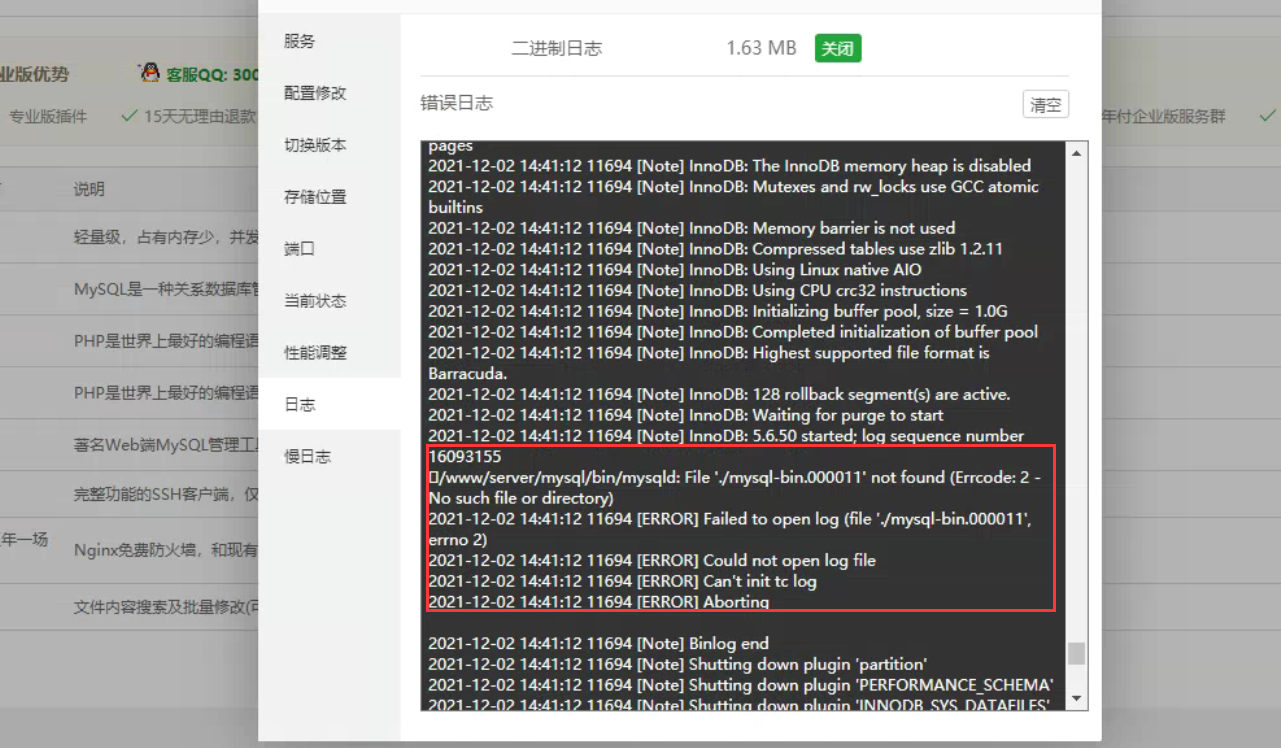Click the log scrollbar up arrow
Viewport: 1281px width, 748px height.
click(1076, 153)
